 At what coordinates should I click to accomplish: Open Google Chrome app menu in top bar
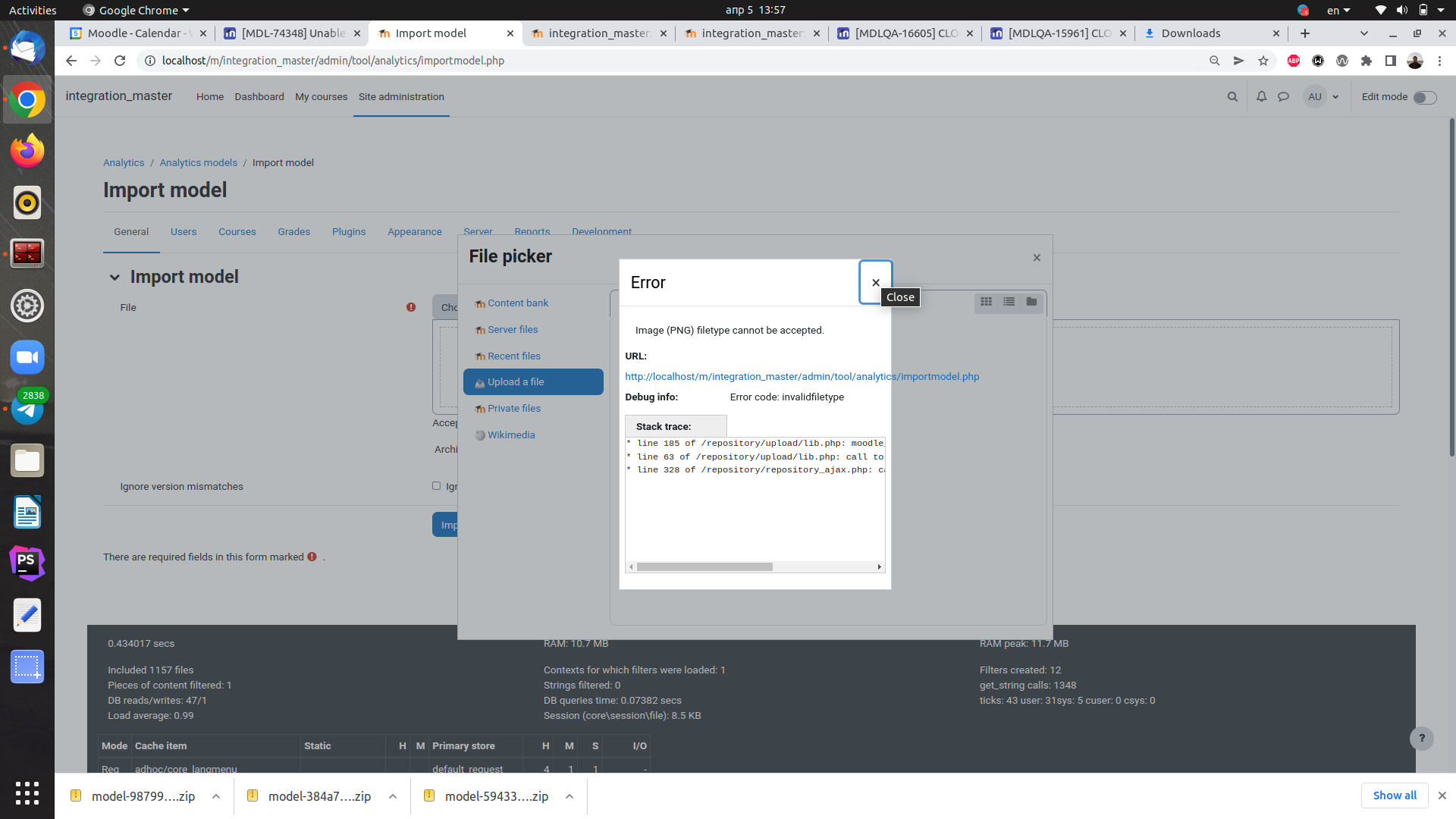tap(136, 10)
